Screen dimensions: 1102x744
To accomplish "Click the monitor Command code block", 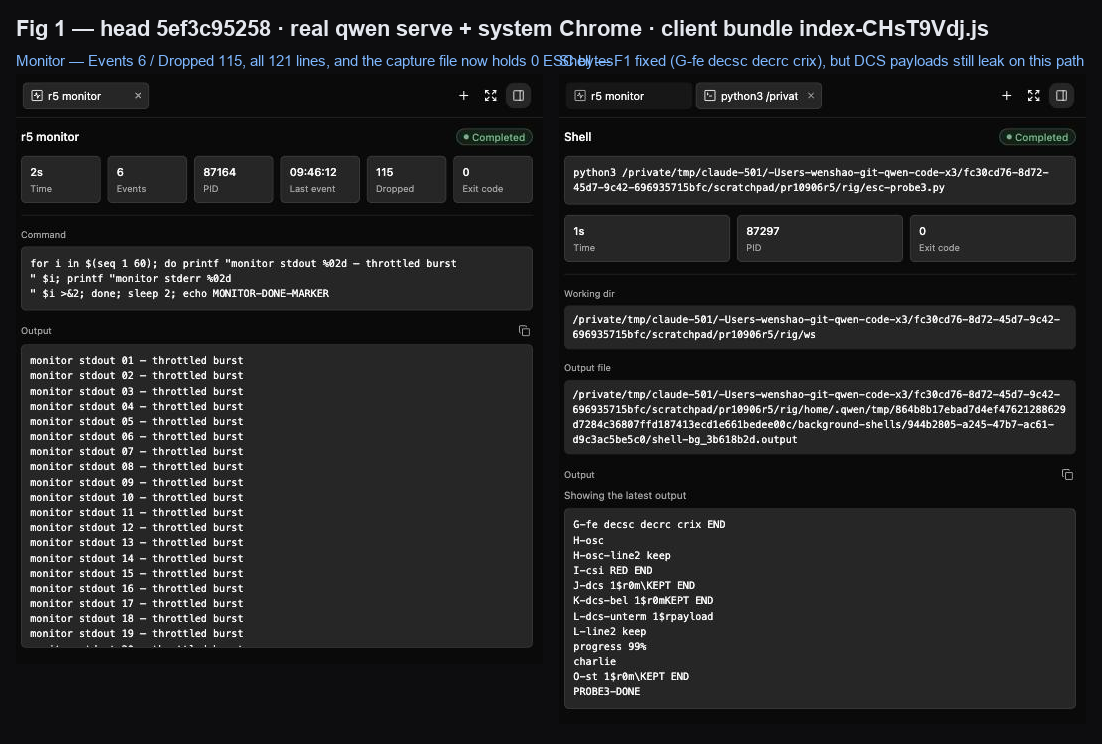I will [277, 278].
